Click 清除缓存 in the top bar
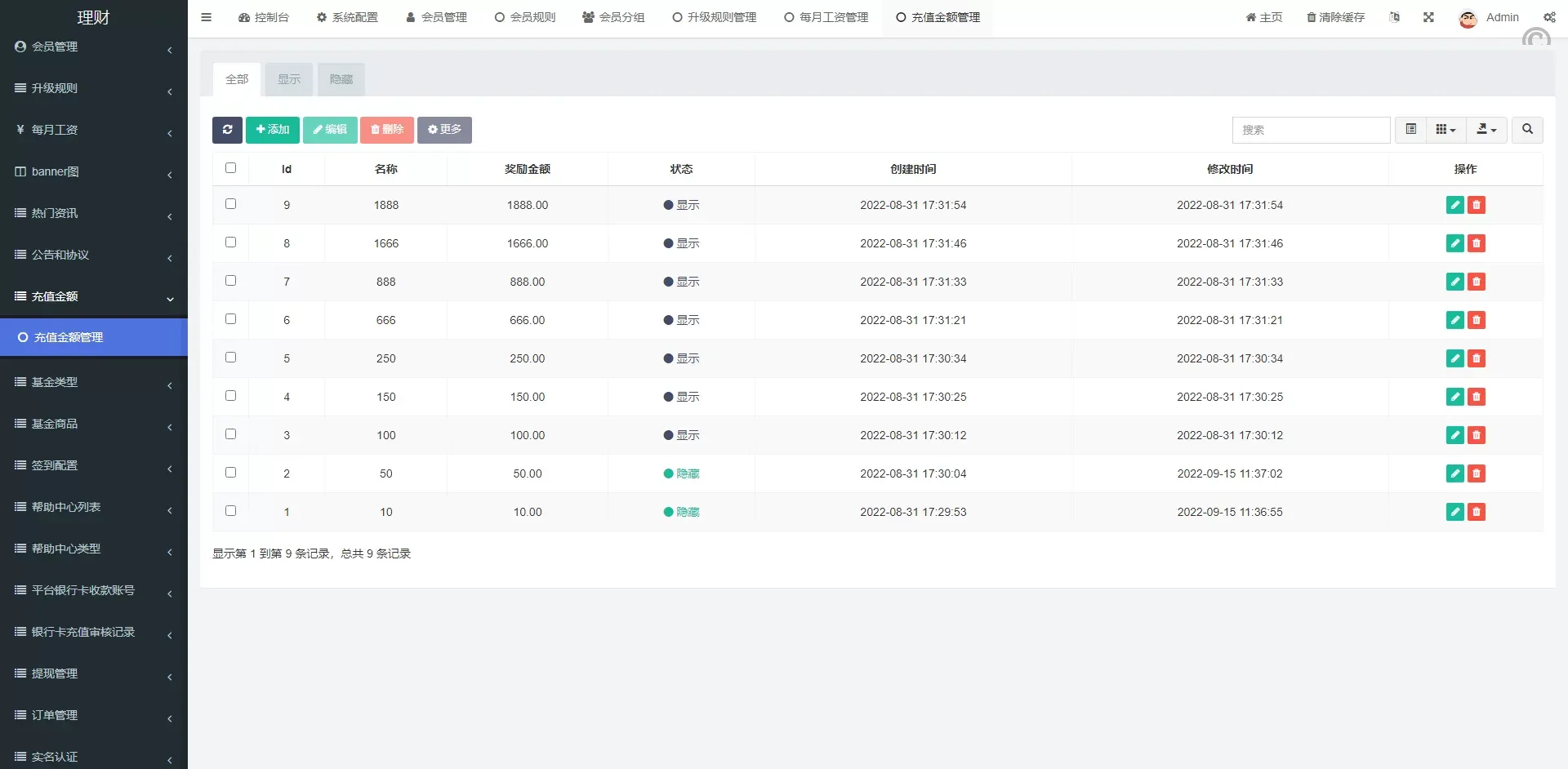 click(x=1335, y=17)
